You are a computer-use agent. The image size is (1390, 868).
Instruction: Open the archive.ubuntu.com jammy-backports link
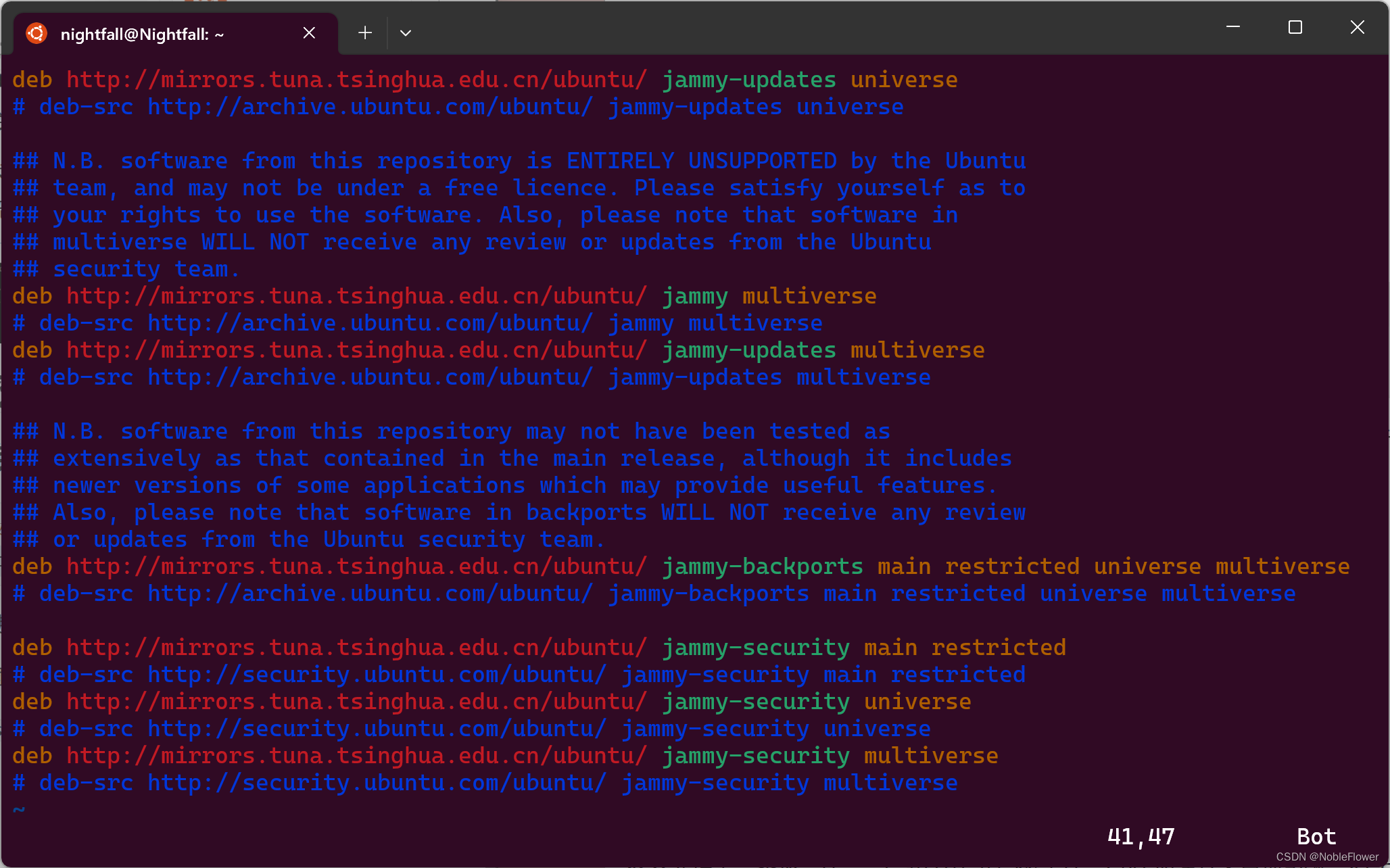click(368, 593)
